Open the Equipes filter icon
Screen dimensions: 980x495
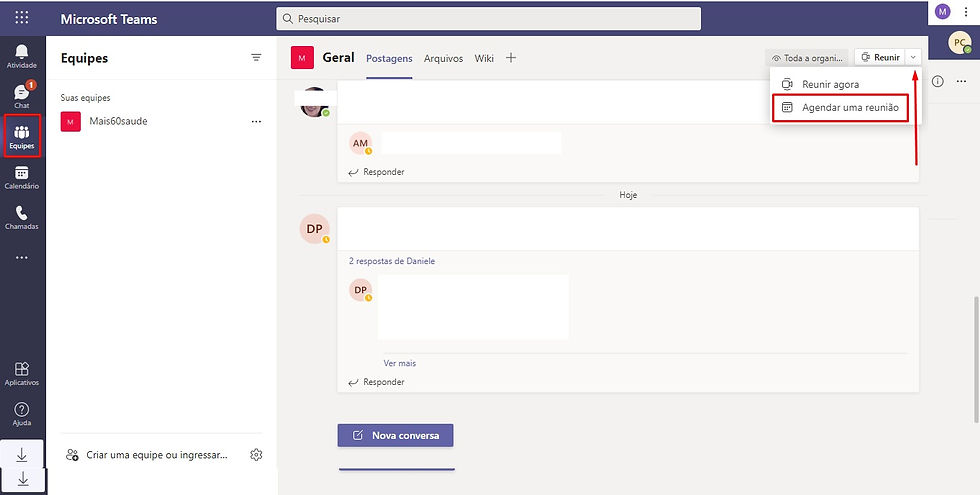256,58
